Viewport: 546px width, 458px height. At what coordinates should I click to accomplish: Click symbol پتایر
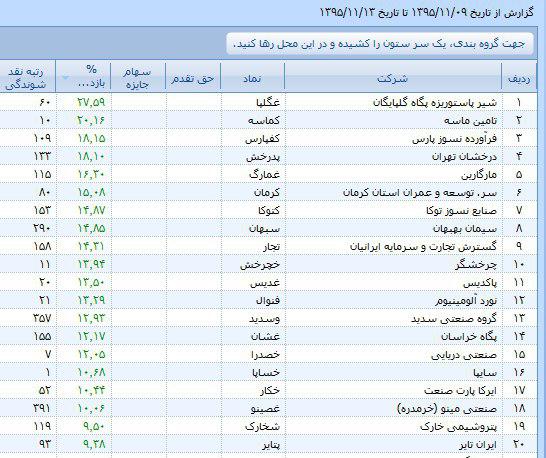[x=271, y=444]
